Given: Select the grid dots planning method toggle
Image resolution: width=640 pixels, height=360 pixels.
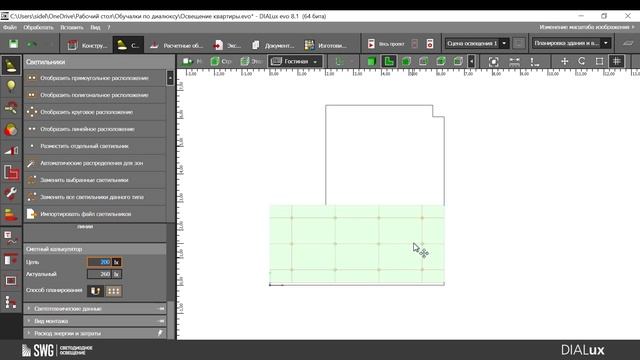Looking at the screenshot, I should tap(113, 291).
